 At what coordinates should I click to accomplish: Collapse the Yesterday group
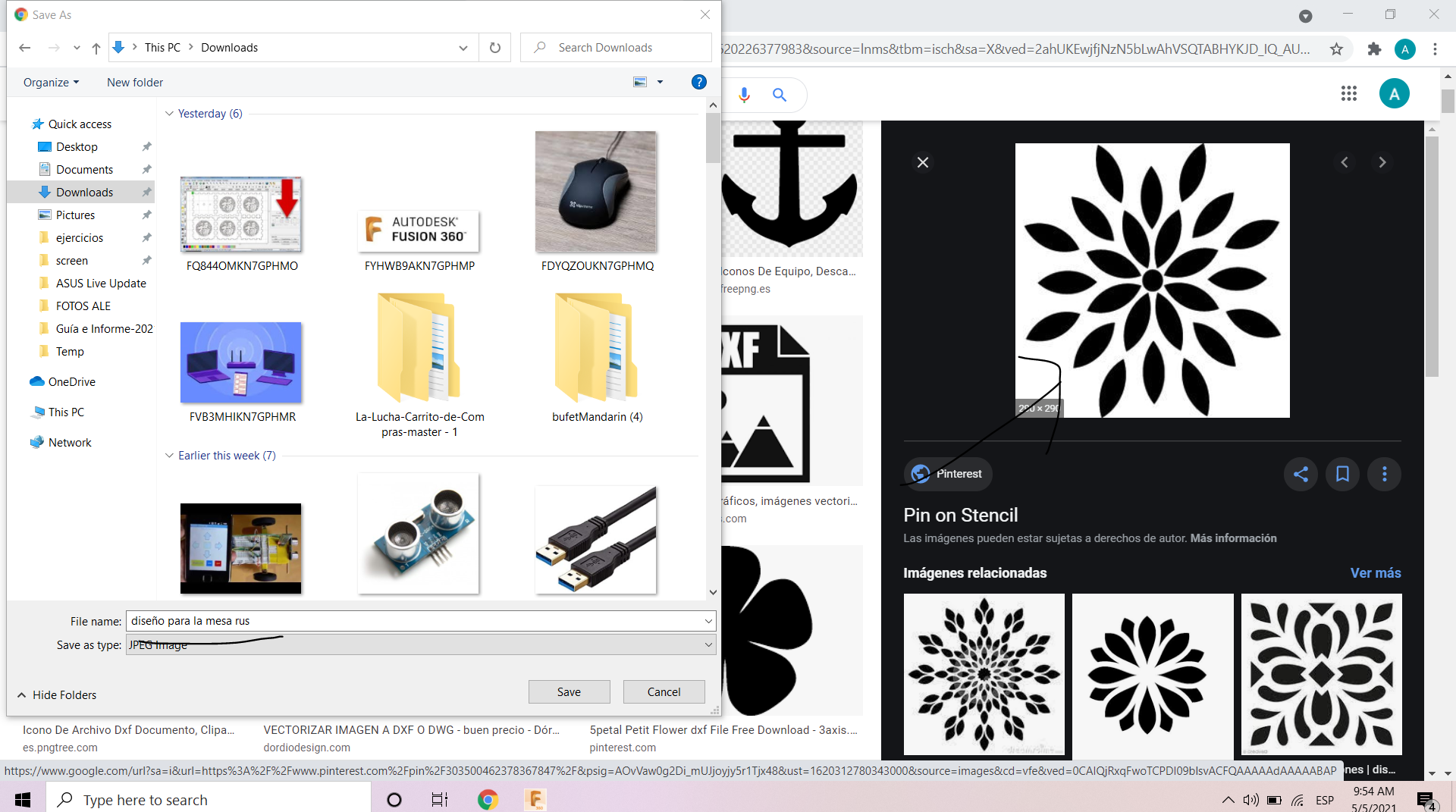coord(169,114)
